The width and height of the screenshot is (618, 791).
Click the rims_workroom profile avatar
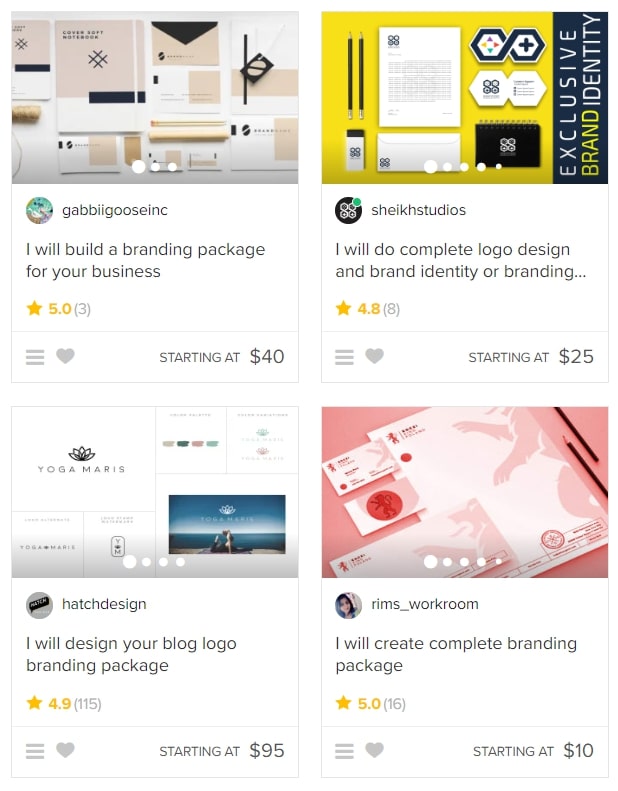pyautogui.click(x=348, y=605)
